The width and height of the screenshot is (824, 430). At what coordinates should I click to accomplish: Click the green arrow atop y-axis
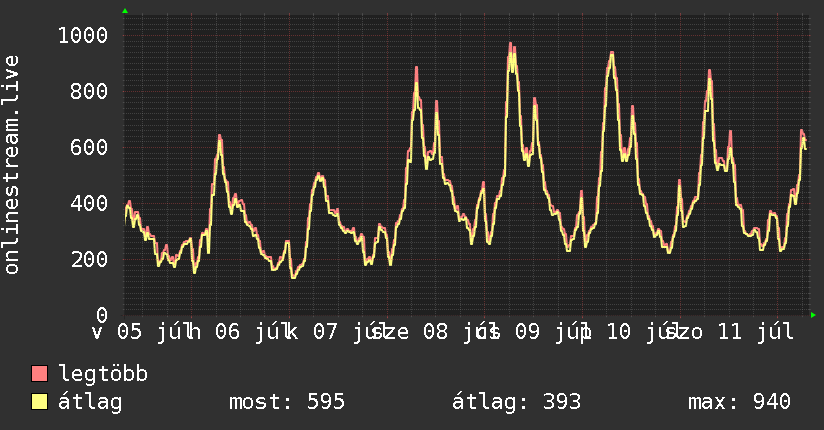point(125,11)
